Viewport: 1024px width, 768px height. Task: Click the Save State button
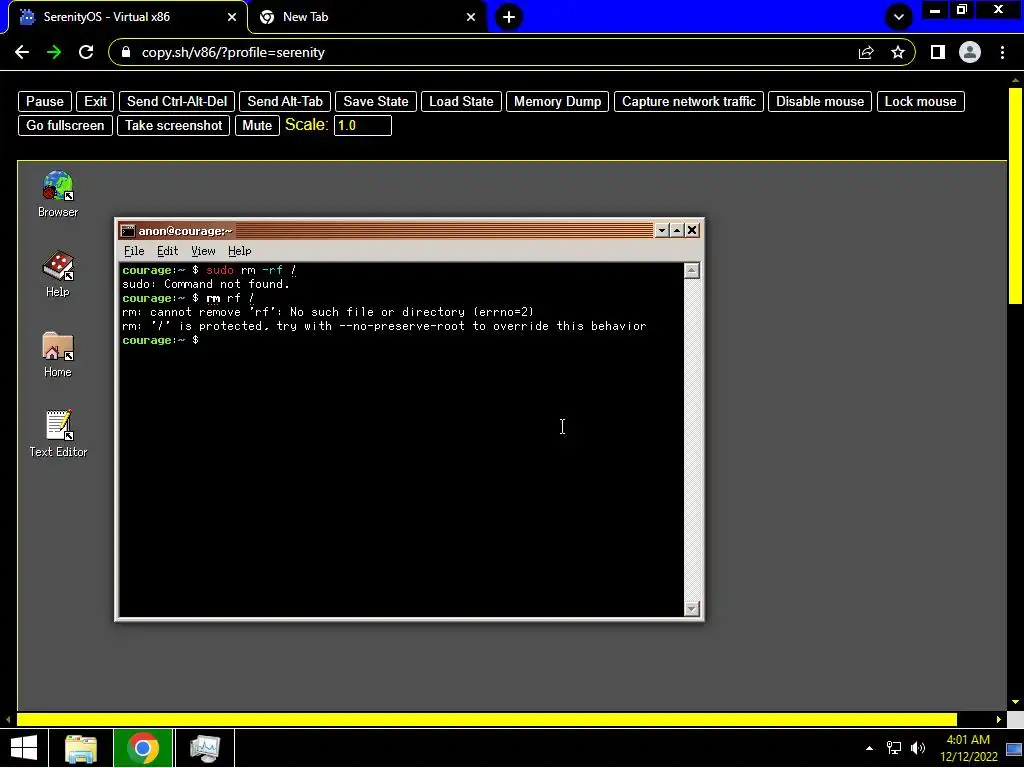tap(376, 101)
